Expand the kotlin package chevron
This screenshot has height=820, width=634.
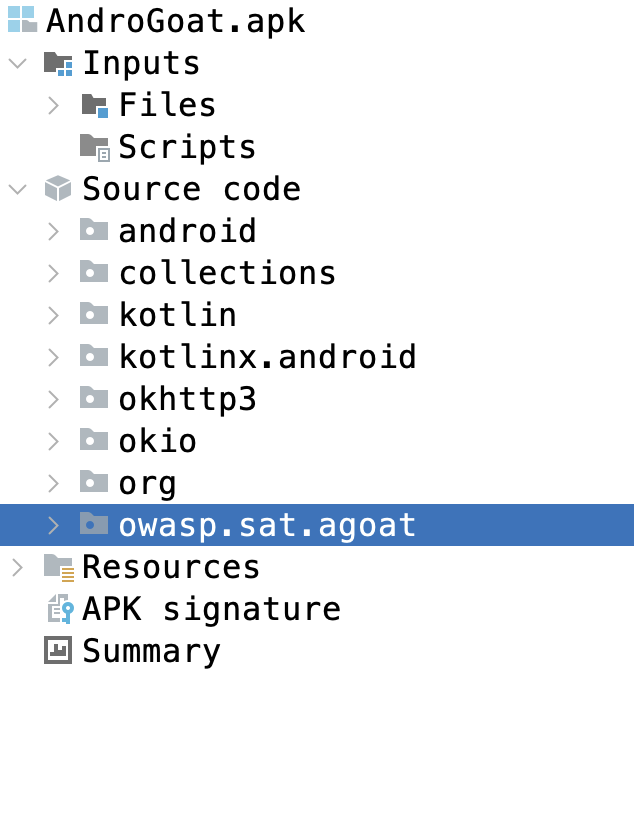[54, 315]
